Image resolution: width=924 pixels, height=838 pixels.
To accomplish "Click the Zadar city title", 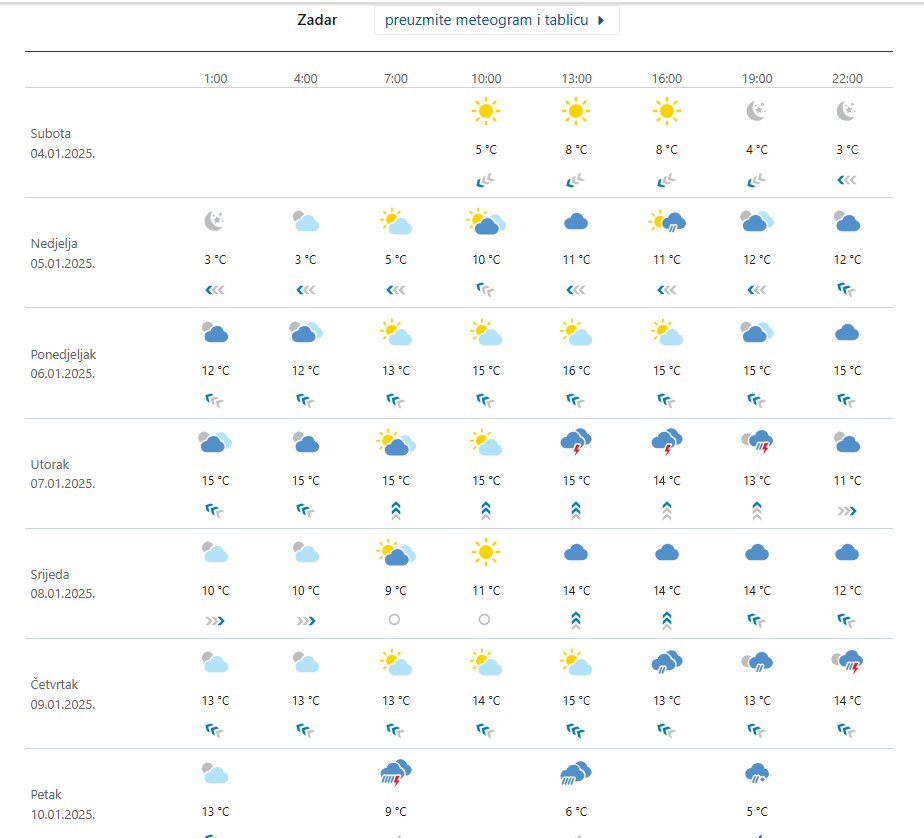I will click(317, 20).
